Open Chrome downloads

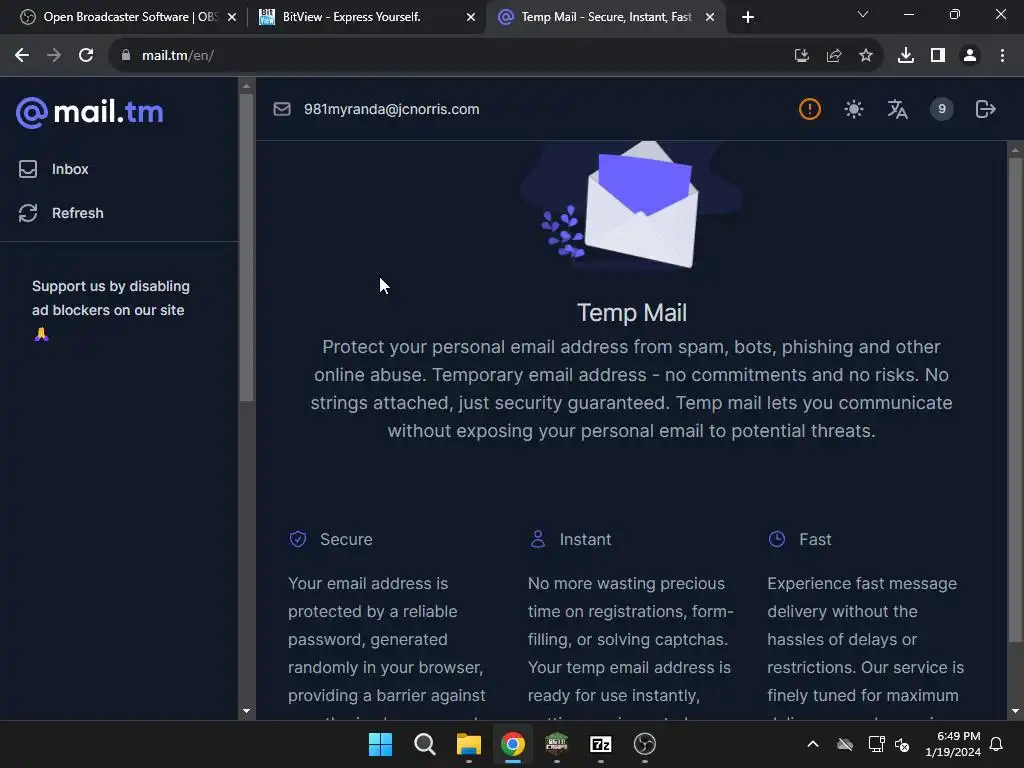[906, 56]
